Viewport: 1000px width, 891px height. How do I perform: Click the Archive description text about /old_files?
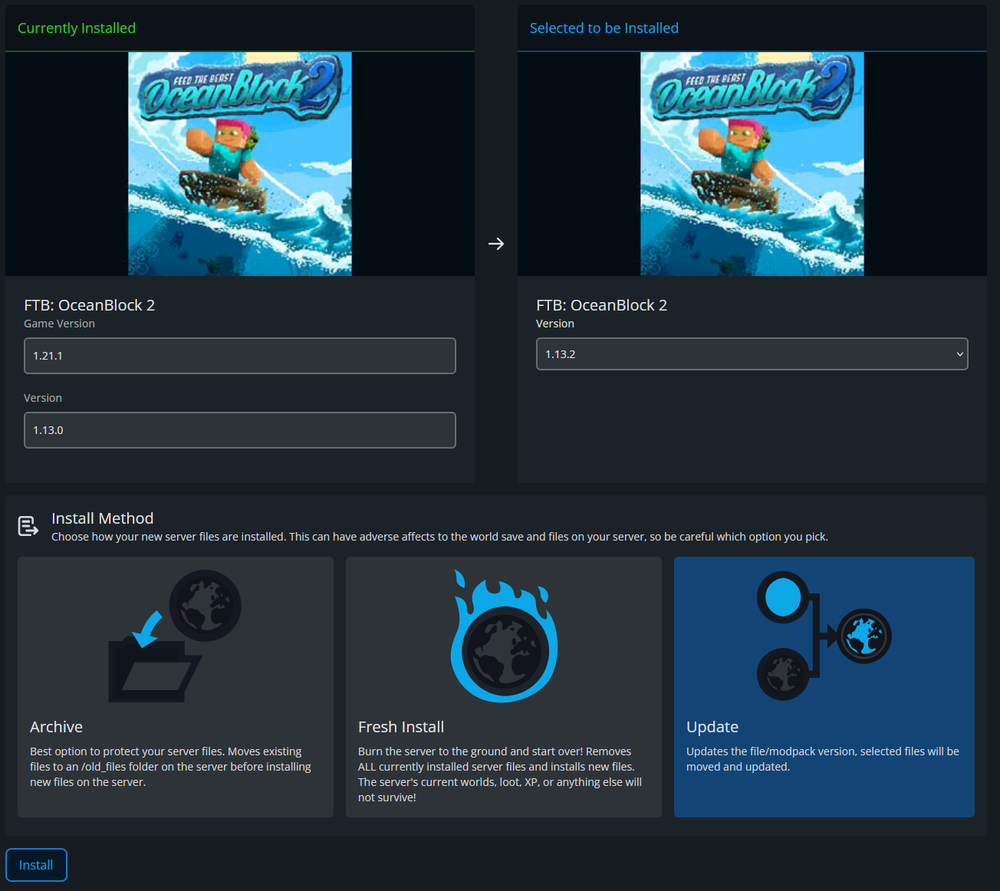tap(170, 767)
